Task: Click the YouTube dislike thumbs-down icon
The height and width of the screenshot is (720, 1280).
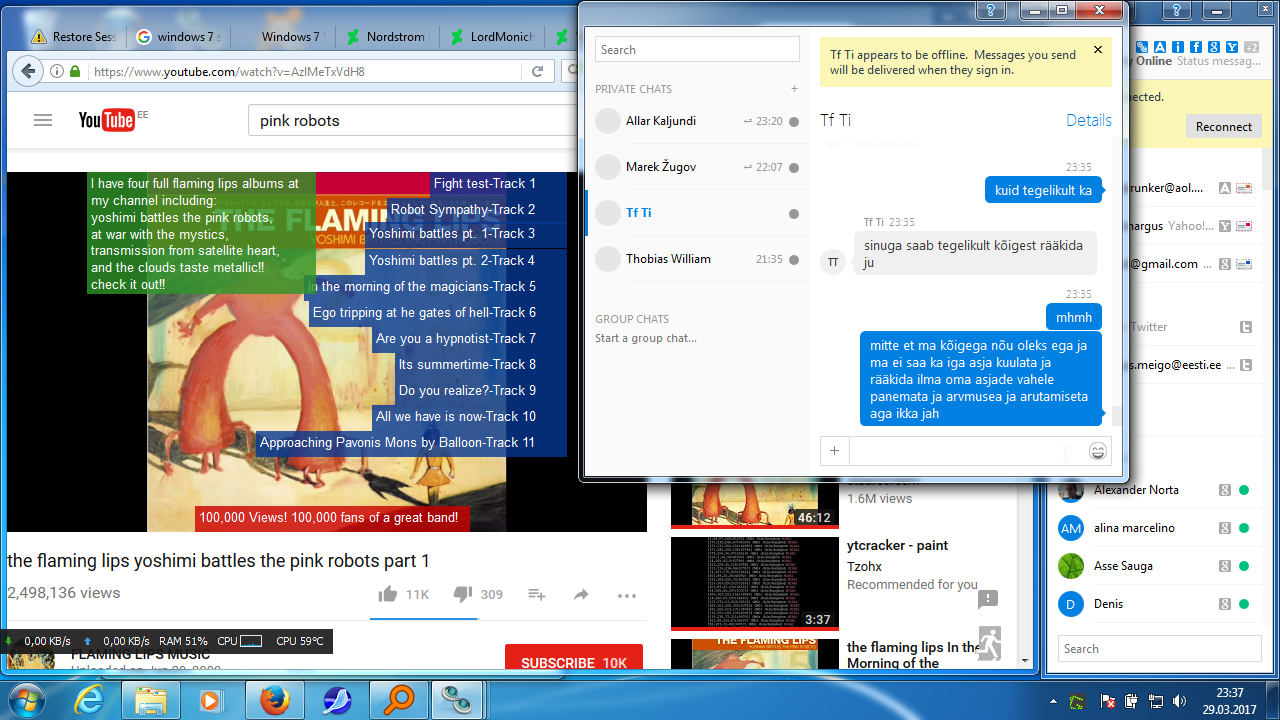Action: point(462,594)
